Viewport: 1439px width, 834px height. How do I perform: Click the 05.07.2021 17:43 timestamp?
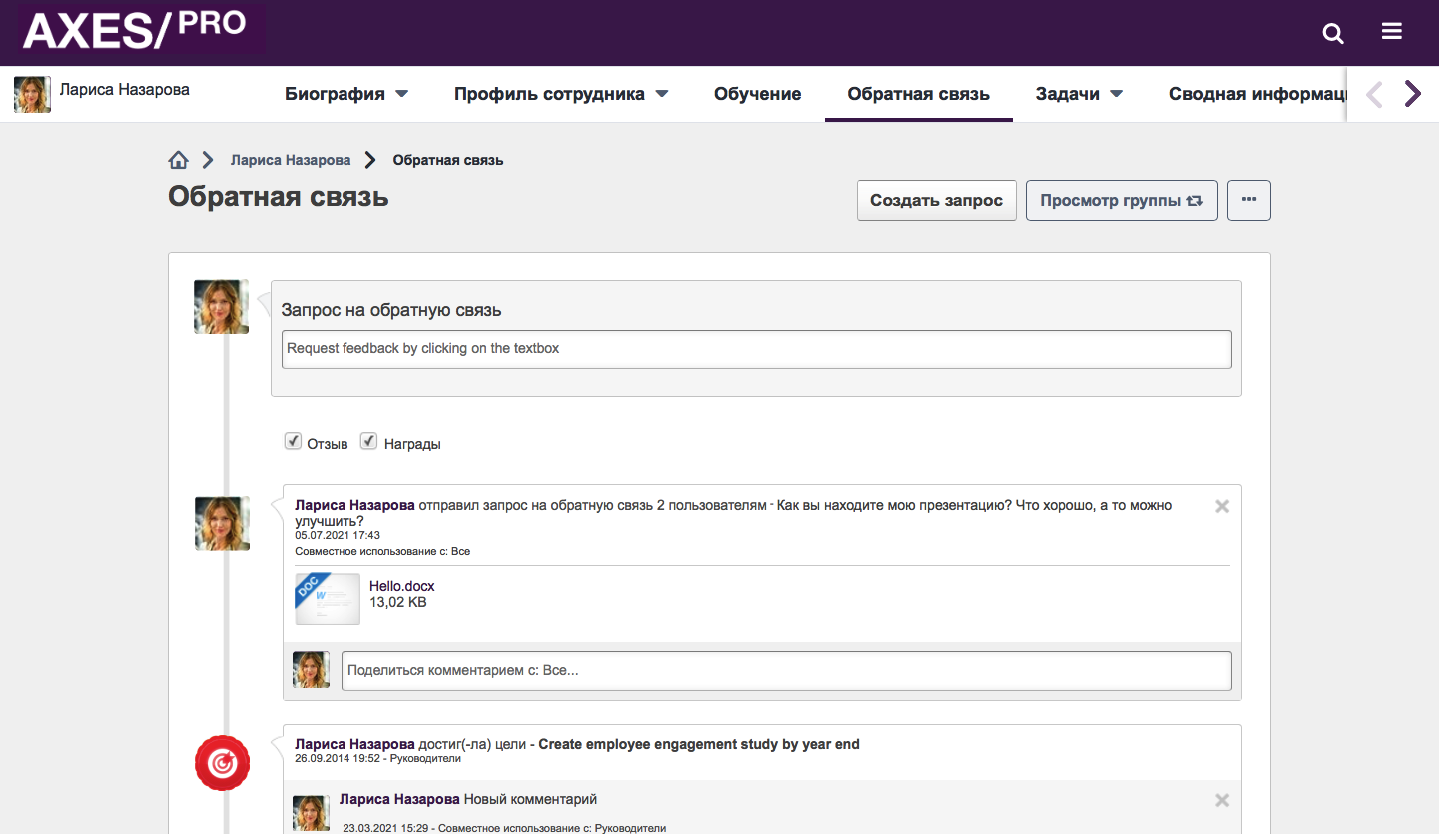(338, 535)
